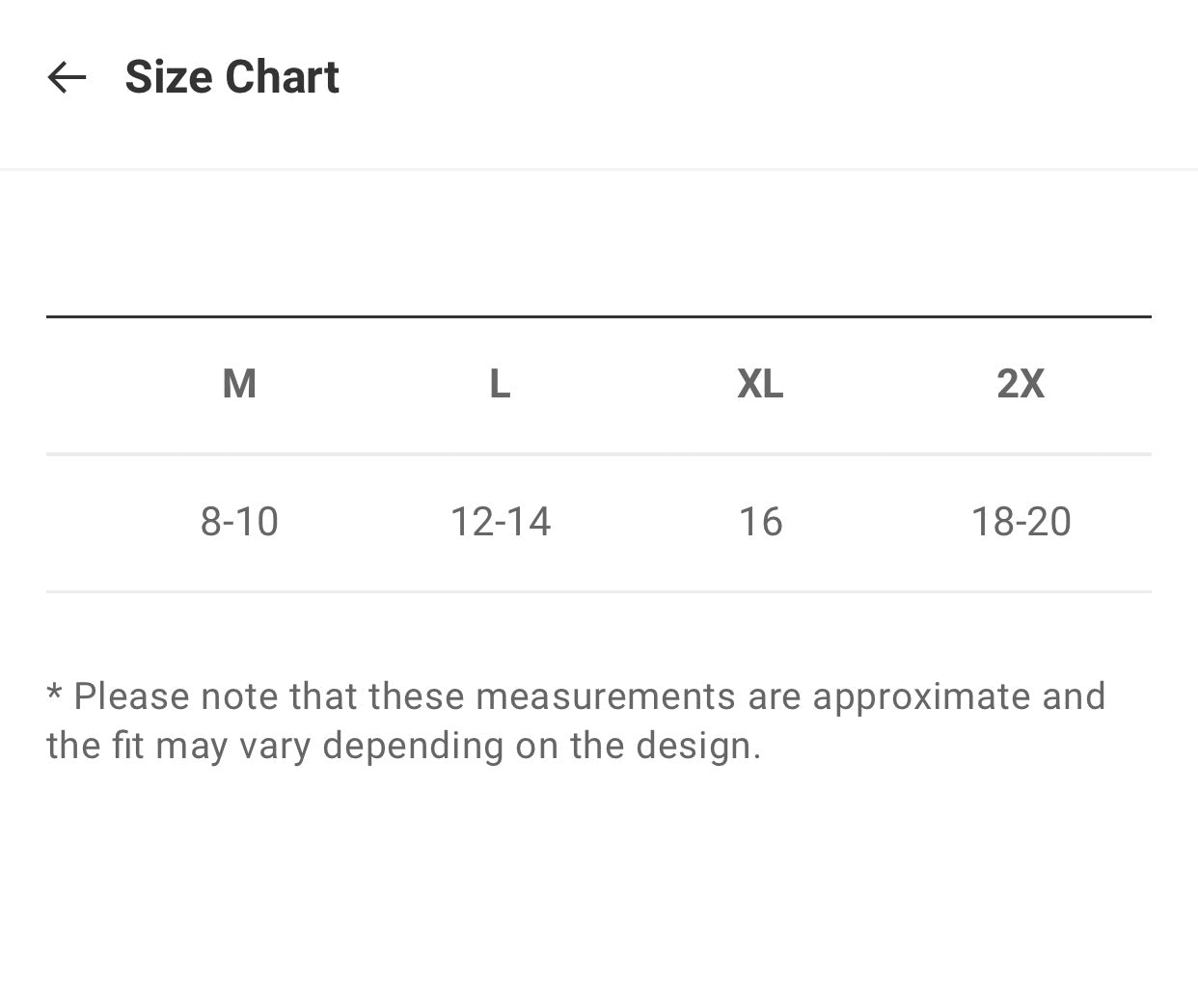Select the L column header

[499, 383]
